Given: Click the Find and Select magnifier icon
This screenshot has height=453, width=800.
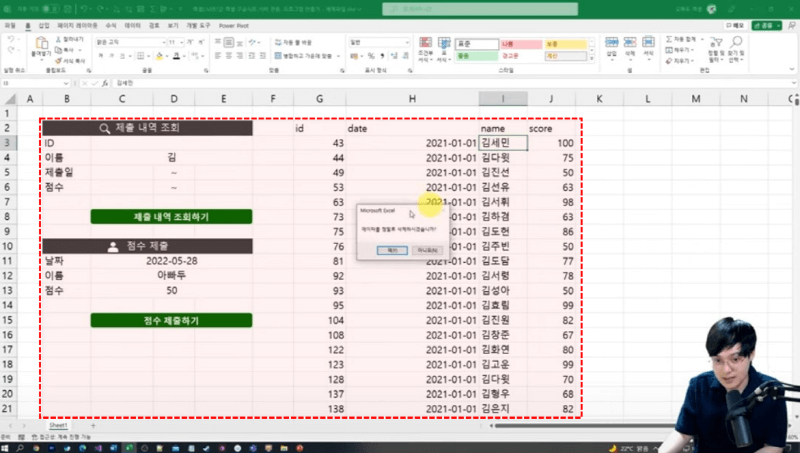Looking at the screenshot, I should pos(737,46).
